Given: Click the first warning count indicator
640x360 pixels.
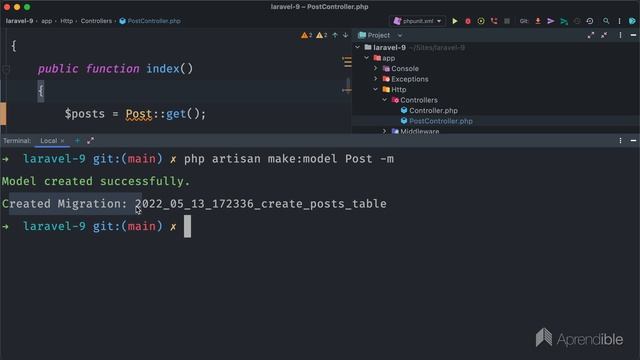Looking at the screenshot, I should 307,36.
